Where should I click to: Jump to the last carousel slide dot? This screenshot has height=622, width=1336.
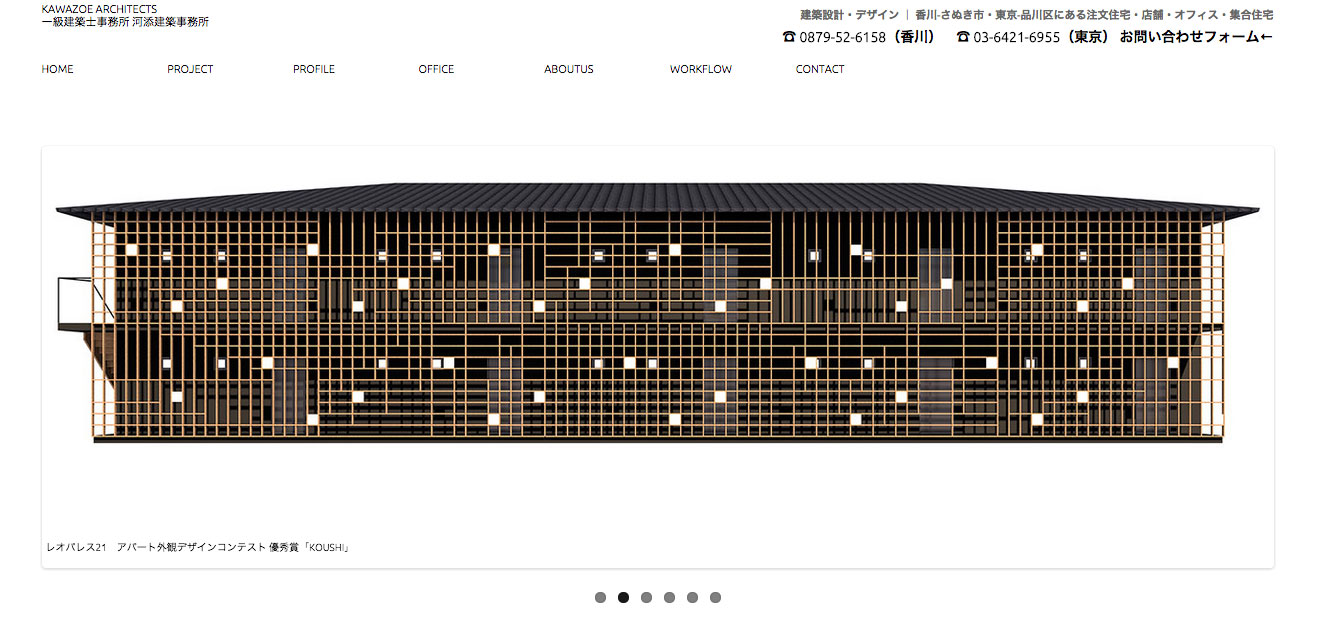point(715,598)
